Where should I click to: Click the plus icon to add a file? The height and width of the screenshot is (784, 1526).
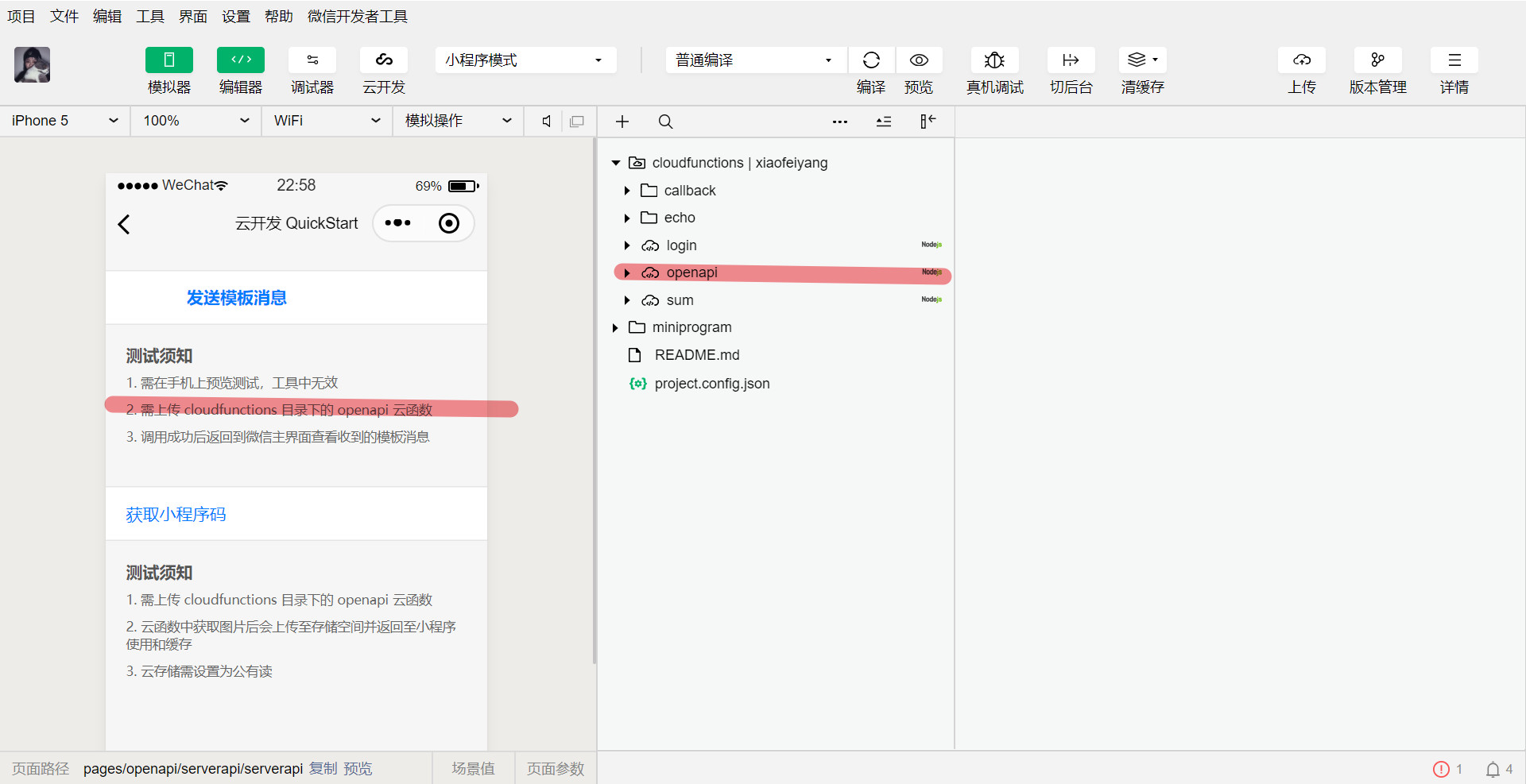pyautogui.click(x=622, y=122)
